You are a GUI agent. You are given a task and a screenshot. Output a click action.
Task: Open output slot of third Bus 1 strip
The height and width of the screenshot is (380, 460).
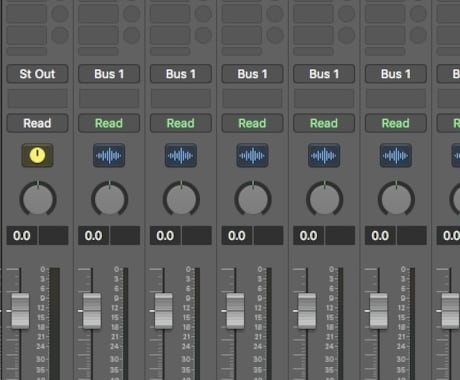coord(252,74)
